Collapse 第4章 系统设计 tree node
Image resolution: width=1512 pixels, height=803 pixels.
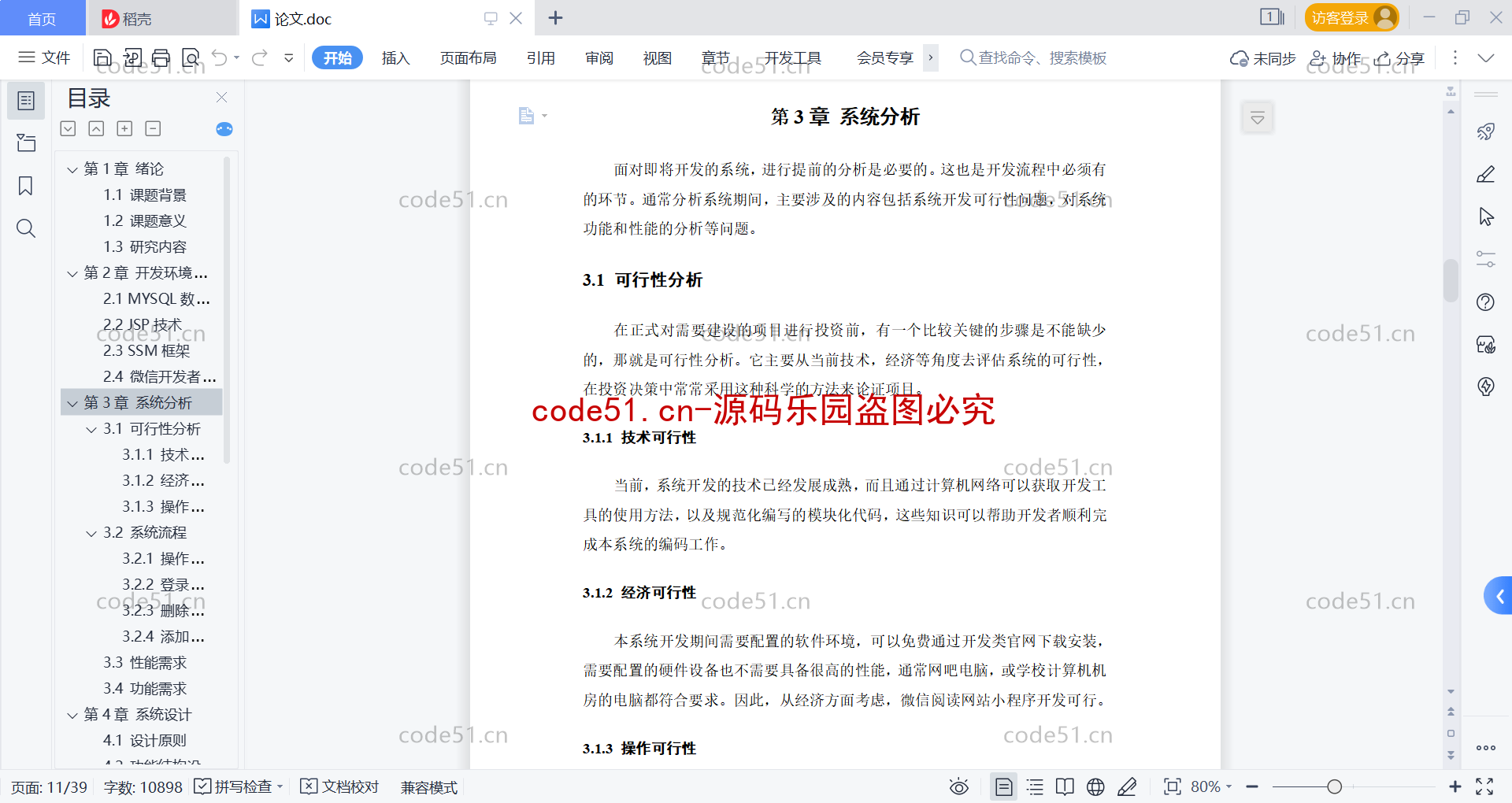tap(72, 715)
